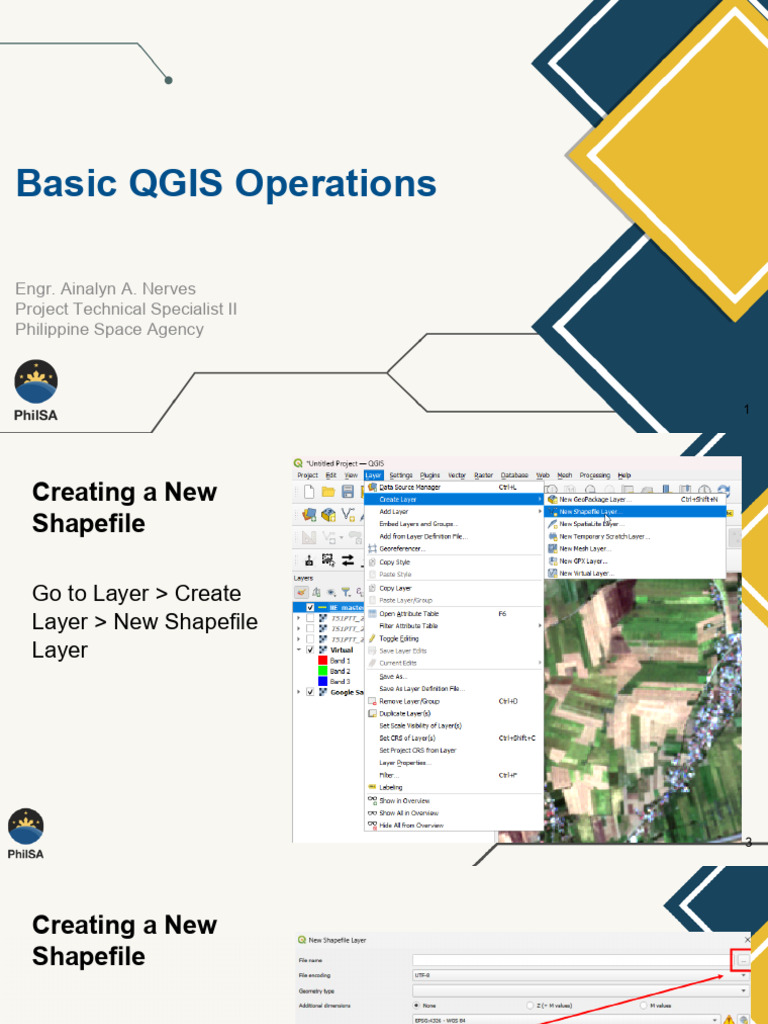Open the Vector menu
Image resolution: width=768 pixels, height=1024 pixels.
click(x=457, y=475)
